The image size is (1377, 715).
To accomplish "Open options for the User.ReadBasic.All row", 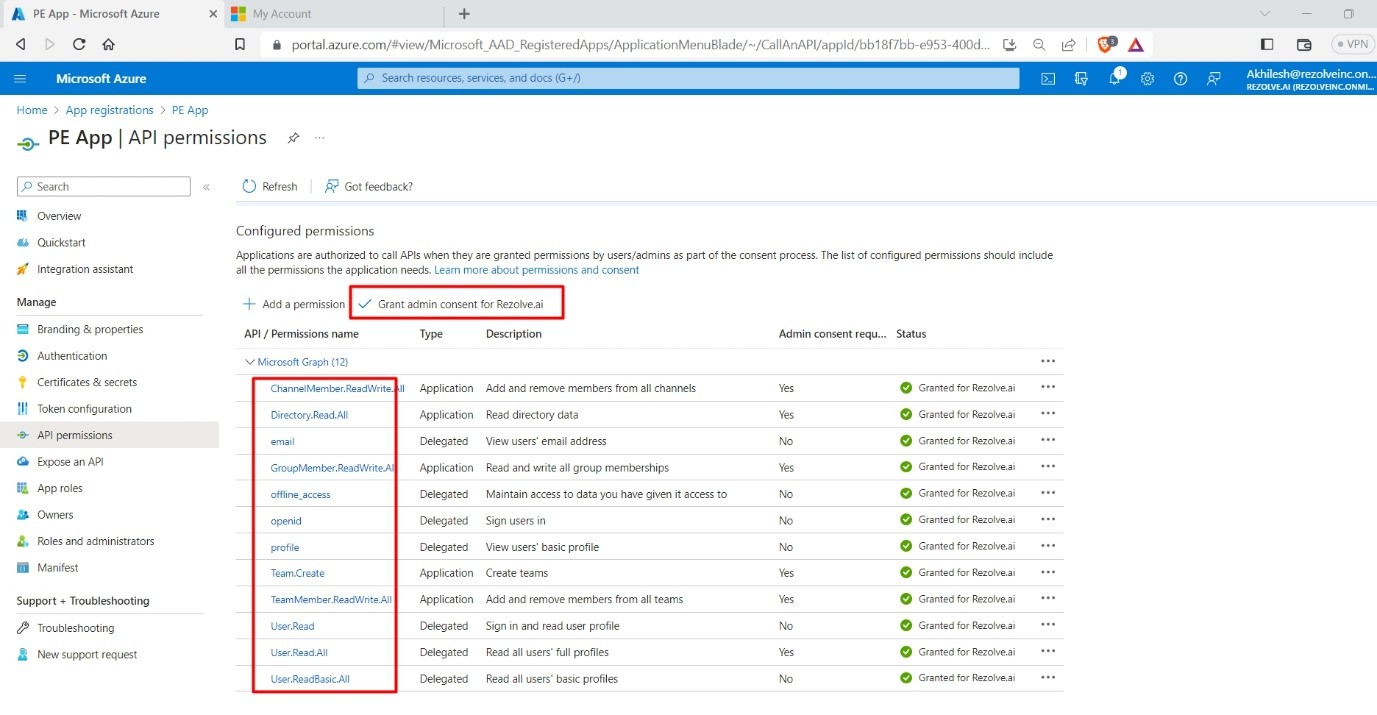I will point(1048,678).
